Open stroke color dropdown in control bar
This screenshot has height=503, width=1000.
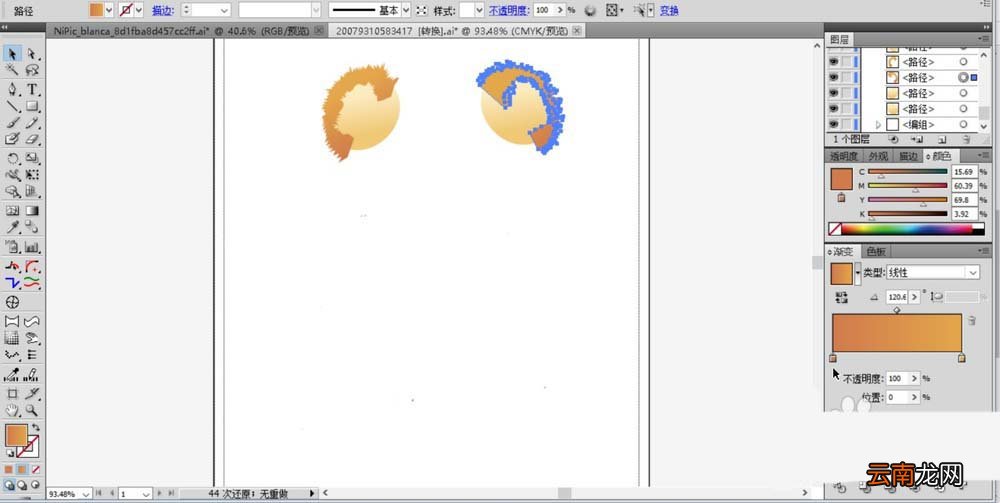point(139,10)
